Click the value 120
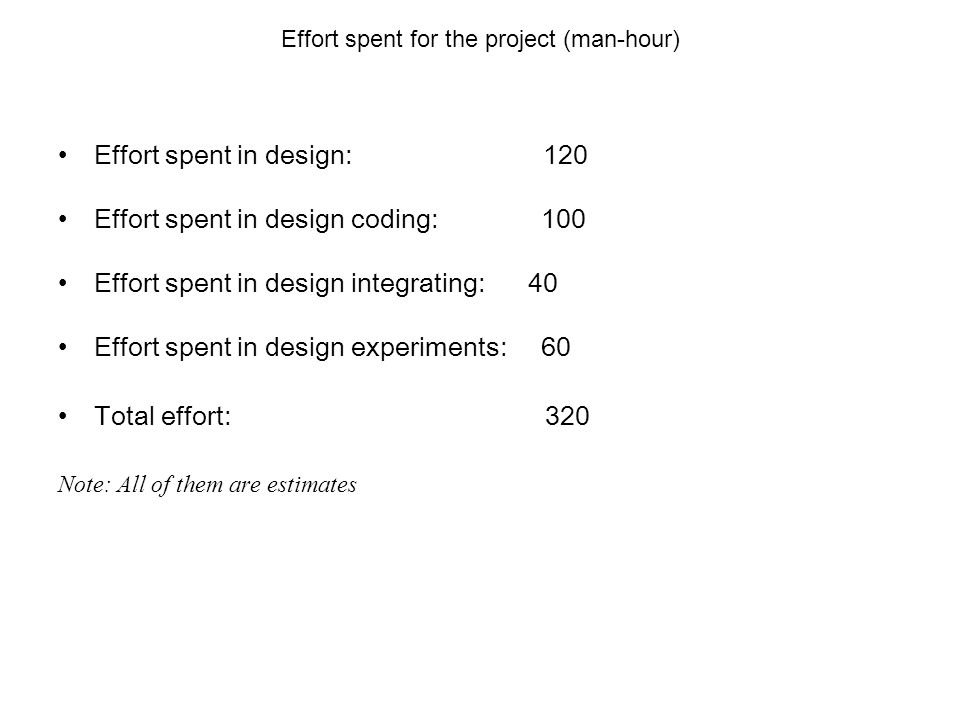 (566, 156)
